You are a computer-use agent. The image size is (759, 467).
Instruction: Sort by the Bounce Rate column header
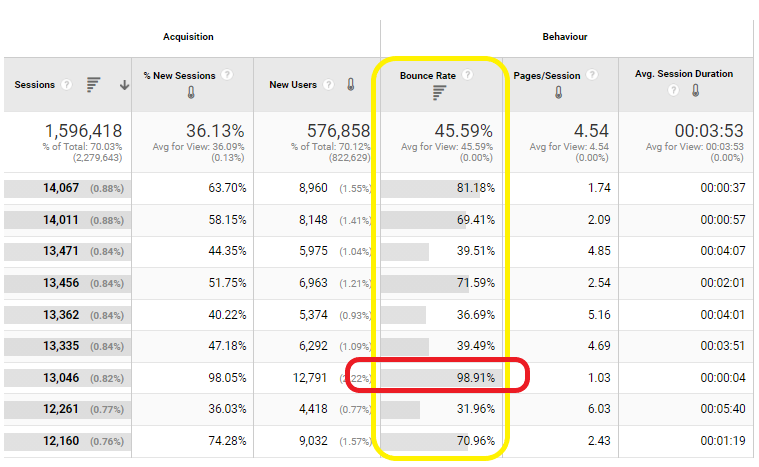pos(429,75)
